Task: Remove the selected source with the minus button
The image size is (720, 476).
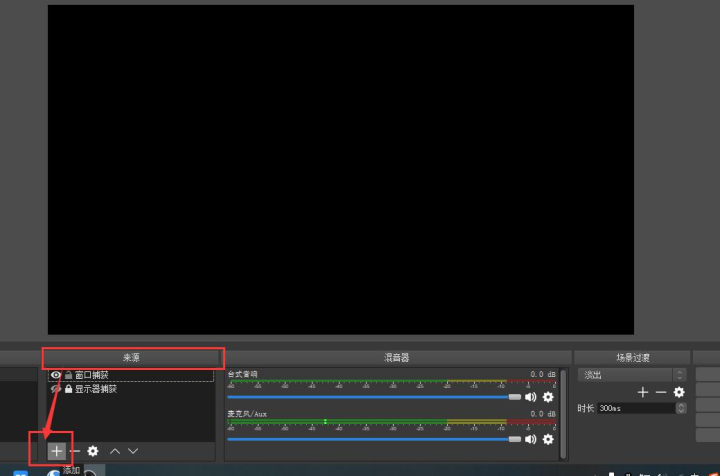Action: pos(75,451)
